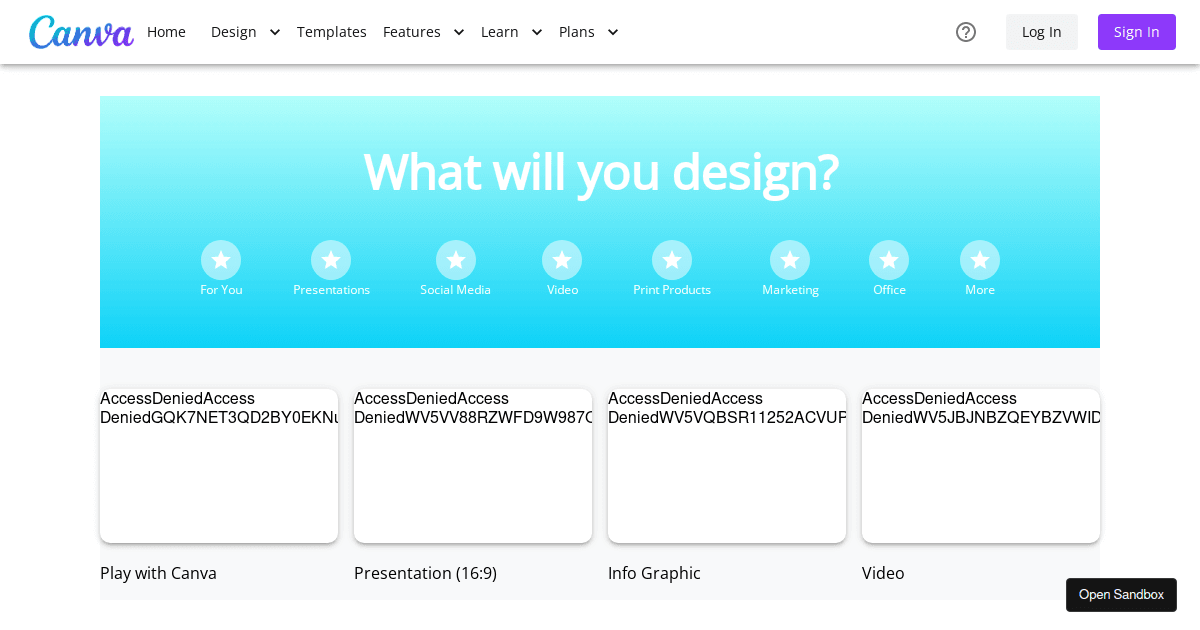
Task: Select the Video category icon
Action: [562, 260]
